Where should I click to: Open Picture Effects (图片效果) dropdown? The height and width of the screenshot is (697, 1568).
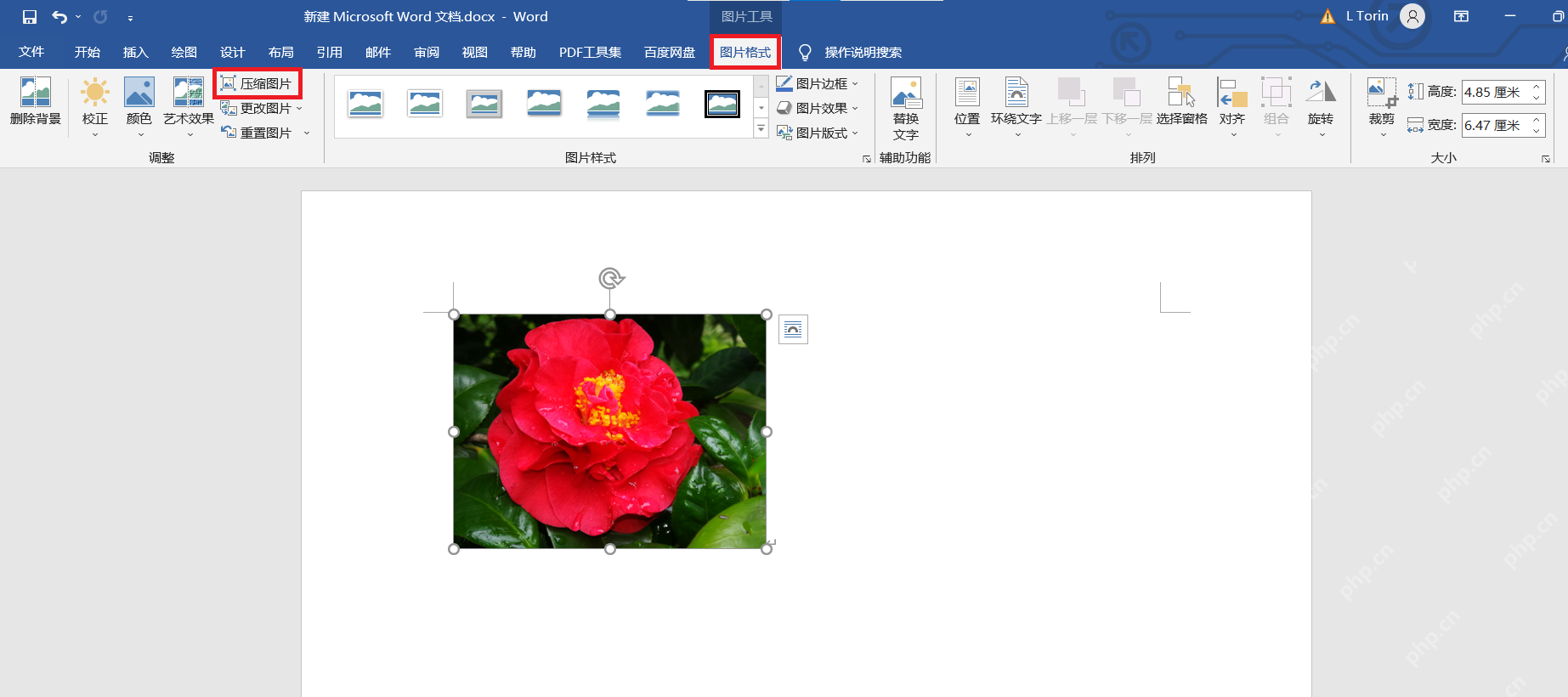pyautogui.click(x=818, y=108)
